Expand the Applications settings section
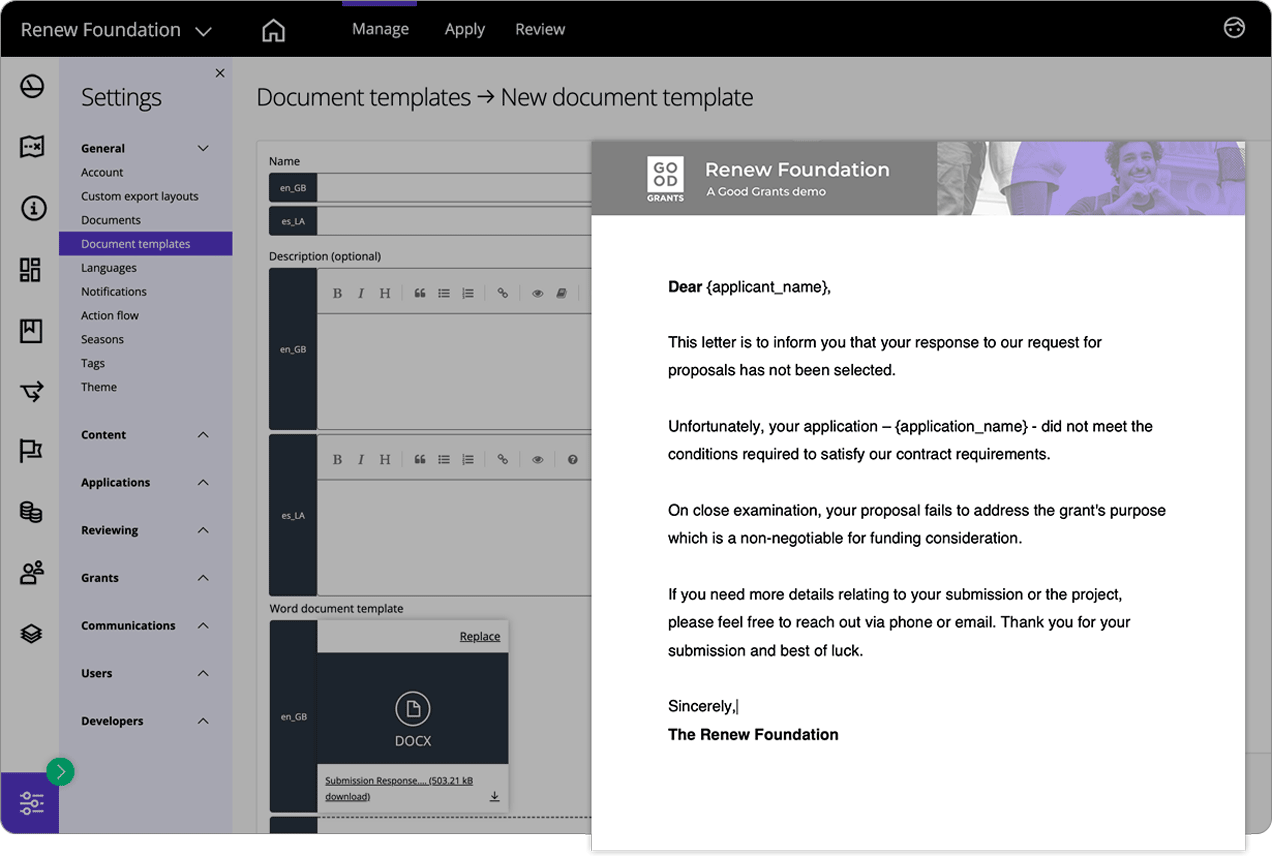This screenshot has height=856, width=1272. (x=203, y=483)
